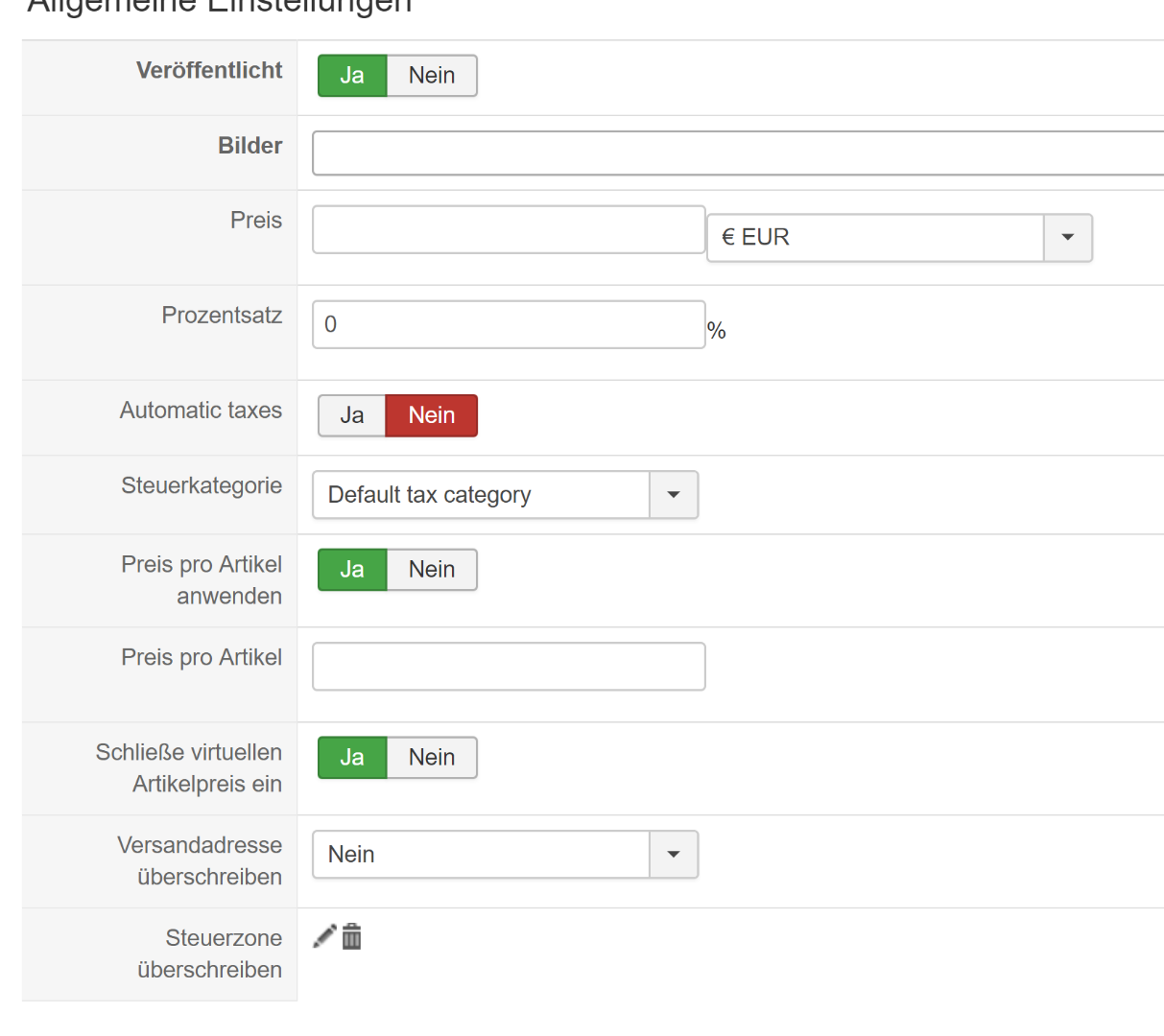Focus the Preis input field
Image resolution: width=1164 pixels, height=1036 pixels.
tap(509, 230)
